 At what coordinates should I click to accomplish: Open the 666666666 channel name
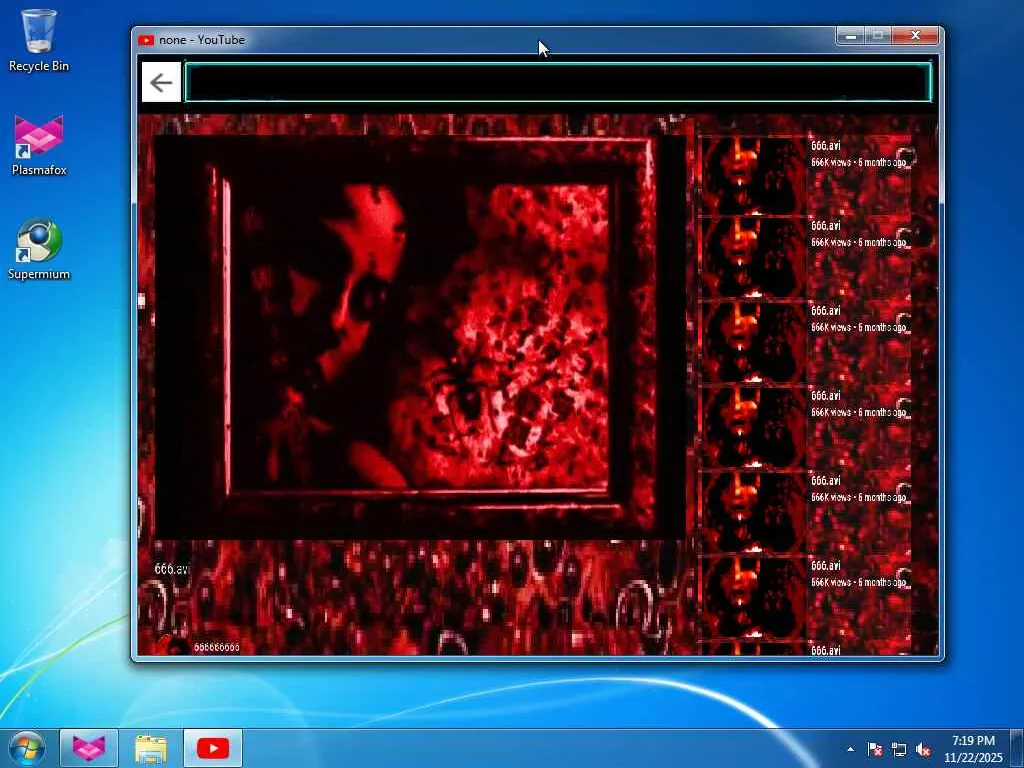(217, 647)
